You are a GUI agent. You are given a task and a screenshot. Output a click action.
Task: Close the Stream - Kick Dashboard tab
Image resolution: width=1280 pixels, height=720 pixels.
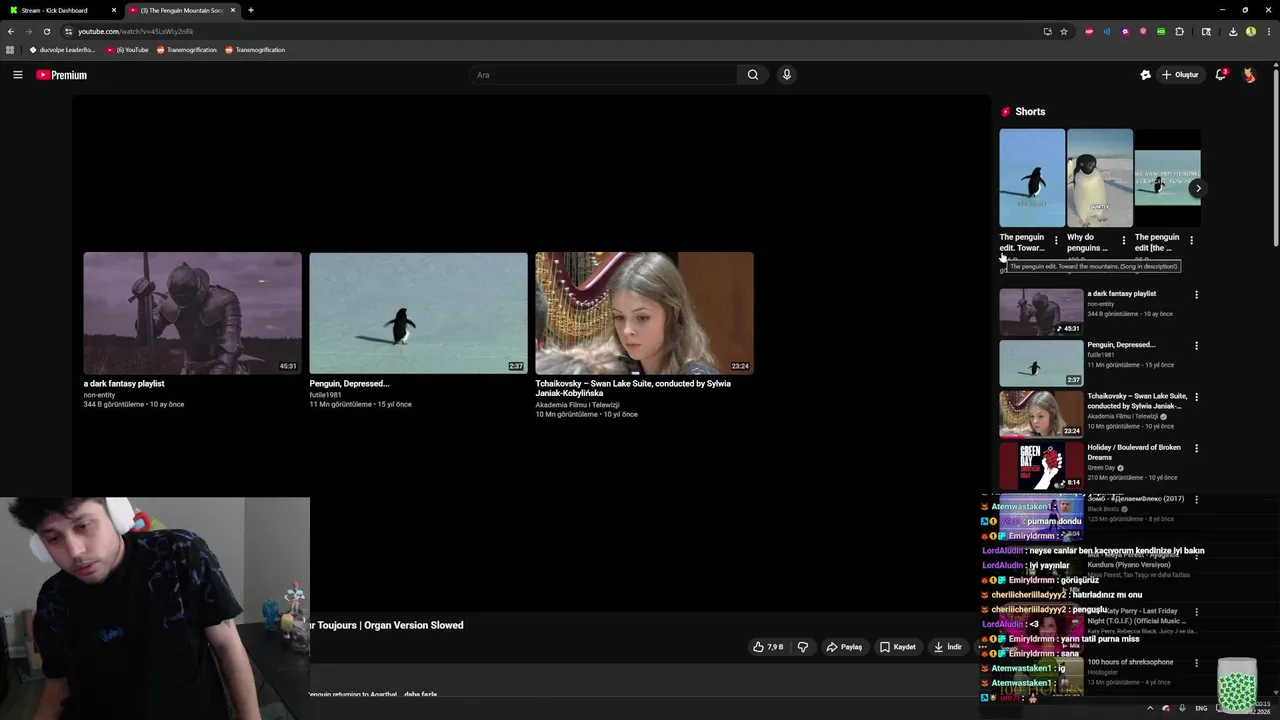(114, 10)
